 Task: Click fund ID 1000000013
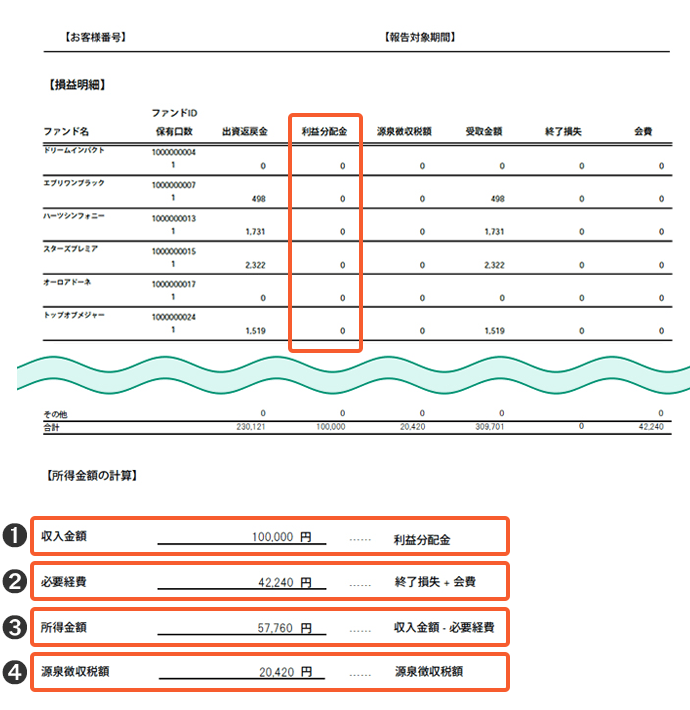pos(174,218)
